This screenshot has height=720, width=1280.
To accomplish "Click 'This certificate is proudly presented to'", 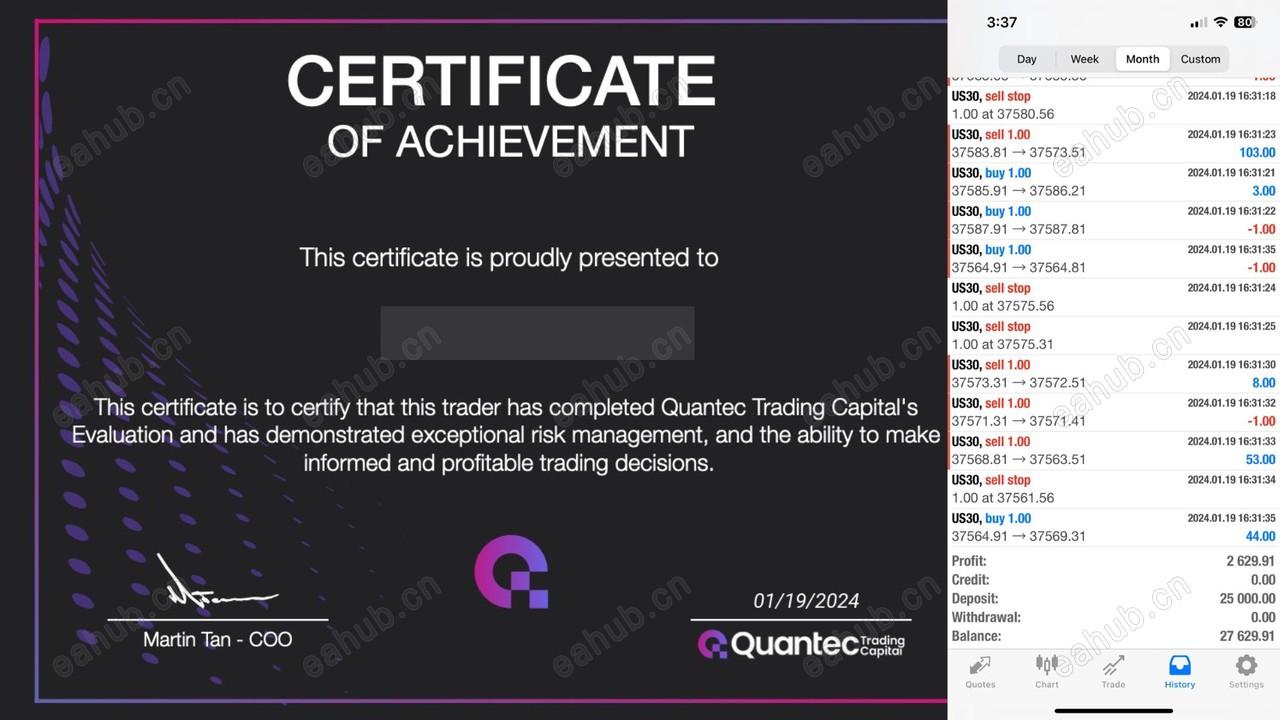I will point(509,258).
